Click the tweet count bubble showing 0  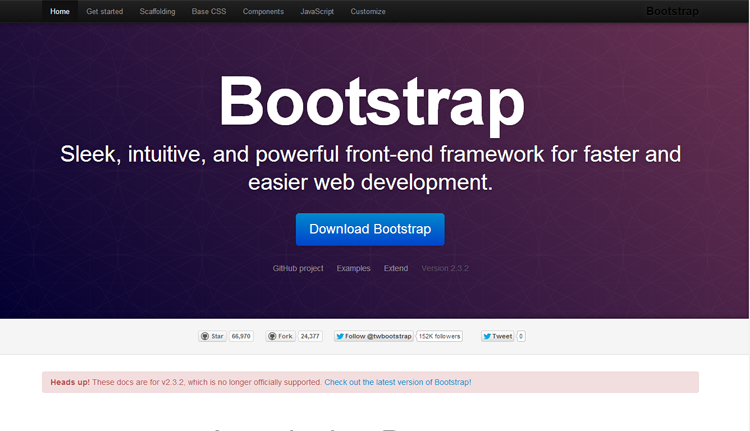[x=521, y=336]
